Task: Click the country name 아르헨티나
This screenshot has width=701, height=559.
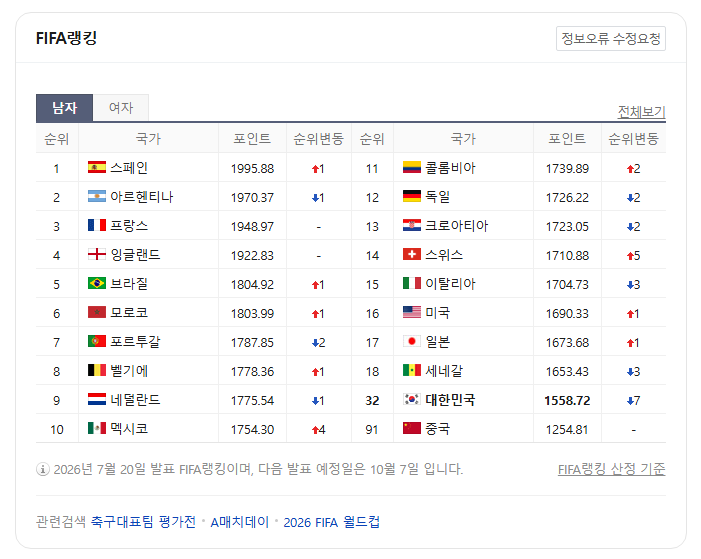Action: 142,197
